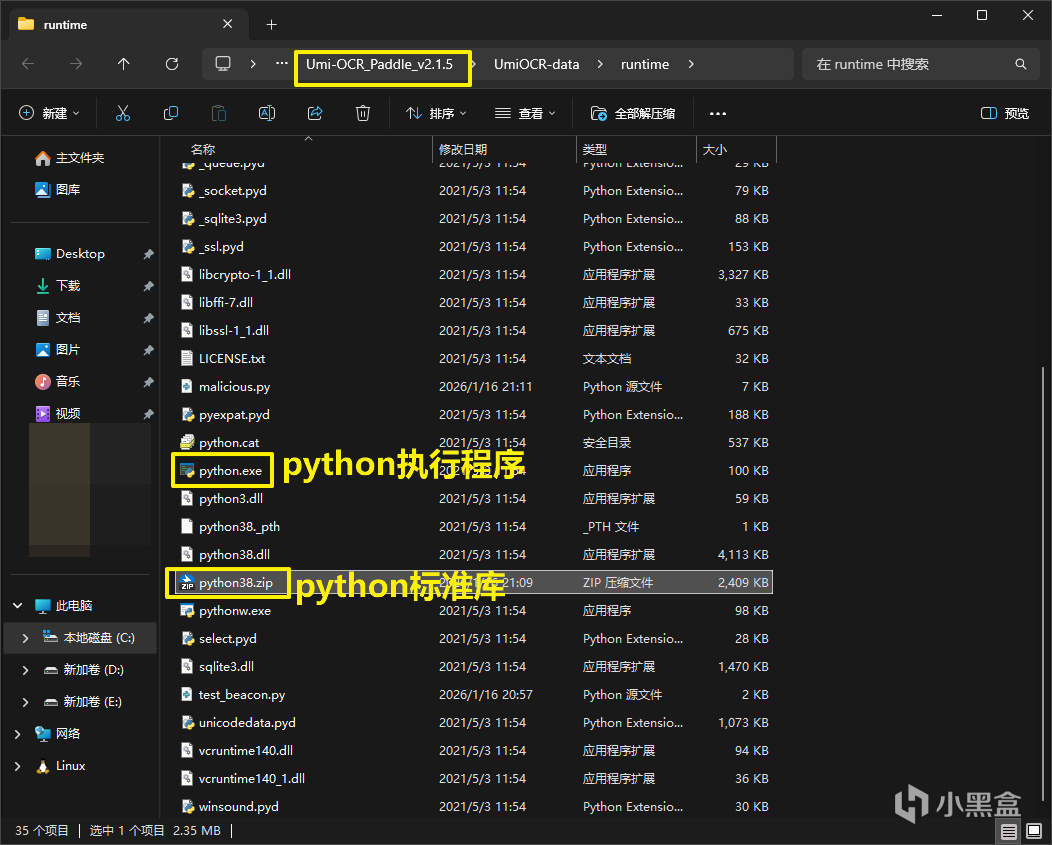Select vcruntime140_1.dll file
This screenshot has width=1052, height=845.
click(x=252, y=779)
